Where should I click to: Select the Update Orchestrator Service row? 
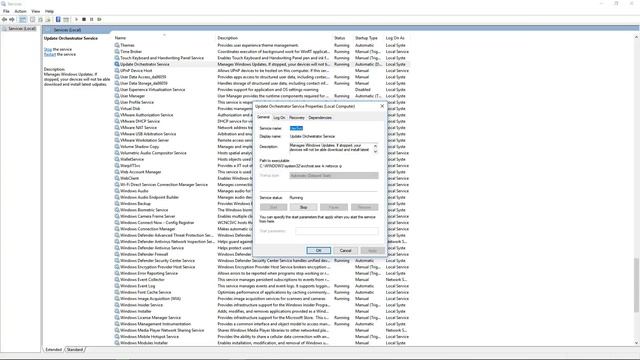(262, 64)
